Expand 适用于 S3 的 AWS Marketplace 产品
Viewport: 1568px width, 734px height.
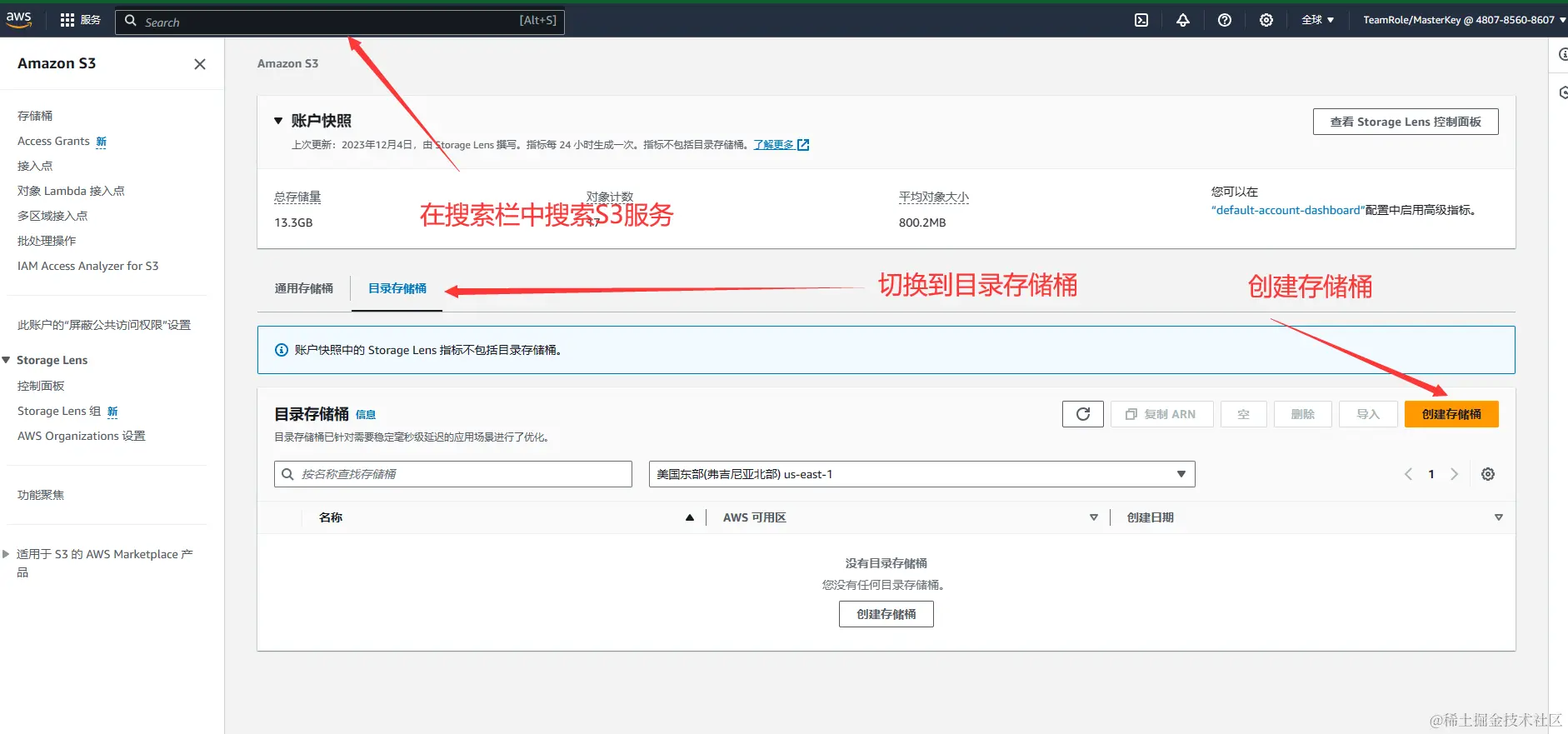(7, 554)
